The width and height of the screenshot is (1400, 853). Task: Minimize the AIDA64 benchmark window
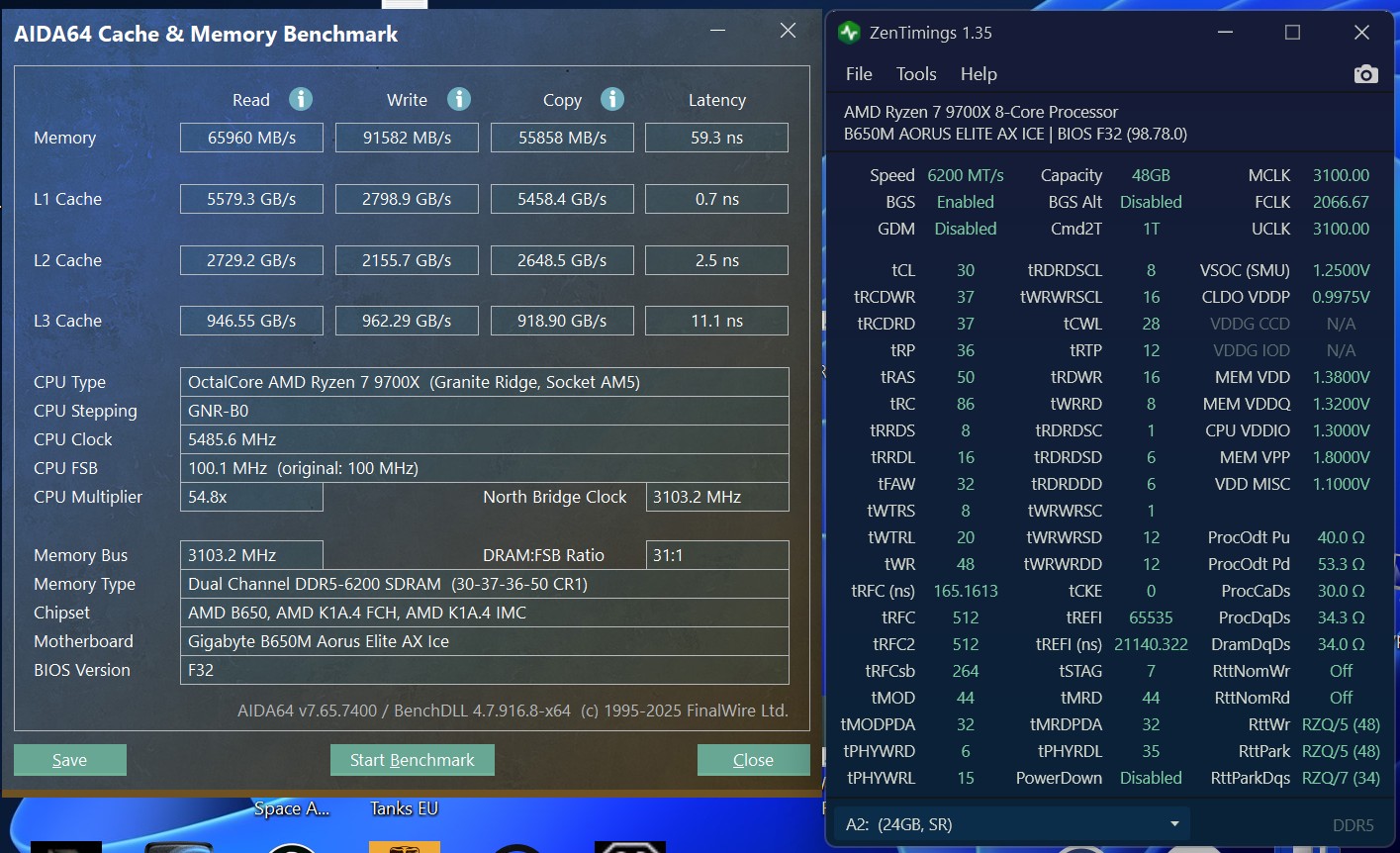[x=719, y=31]
